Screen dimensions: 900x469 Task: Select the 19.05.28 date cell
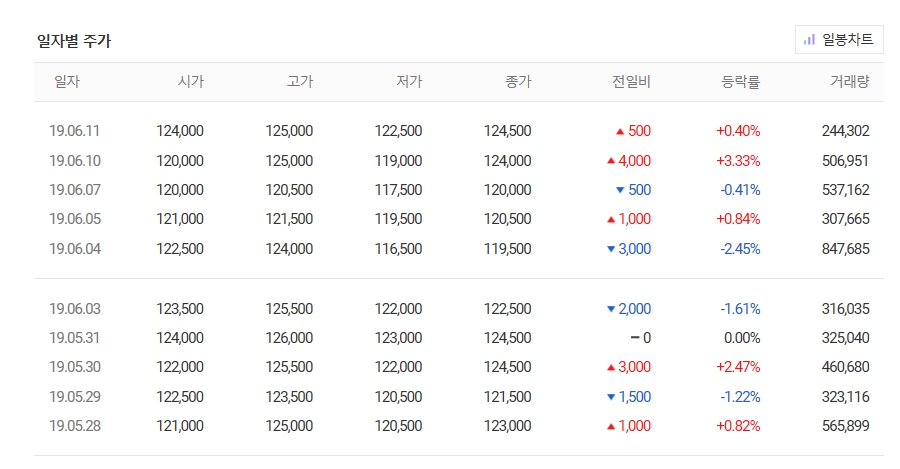(75, 426)
